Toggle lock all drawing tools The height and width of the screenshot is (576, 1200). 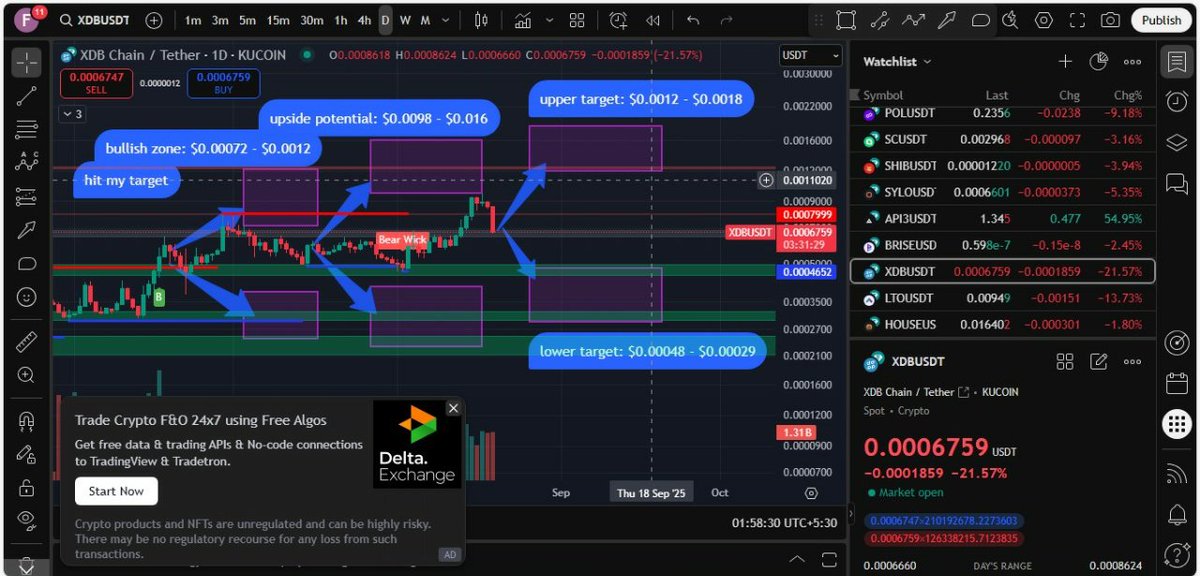tap(27, 487)
